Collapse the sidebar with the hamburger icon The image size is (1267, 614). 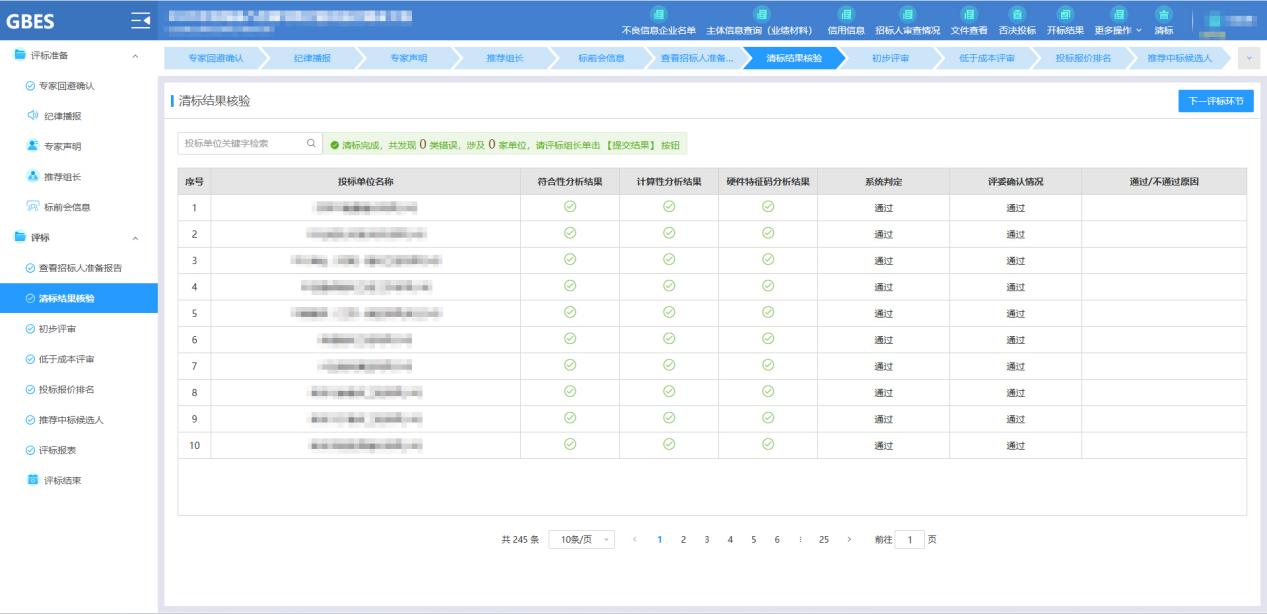click(140, 21)
